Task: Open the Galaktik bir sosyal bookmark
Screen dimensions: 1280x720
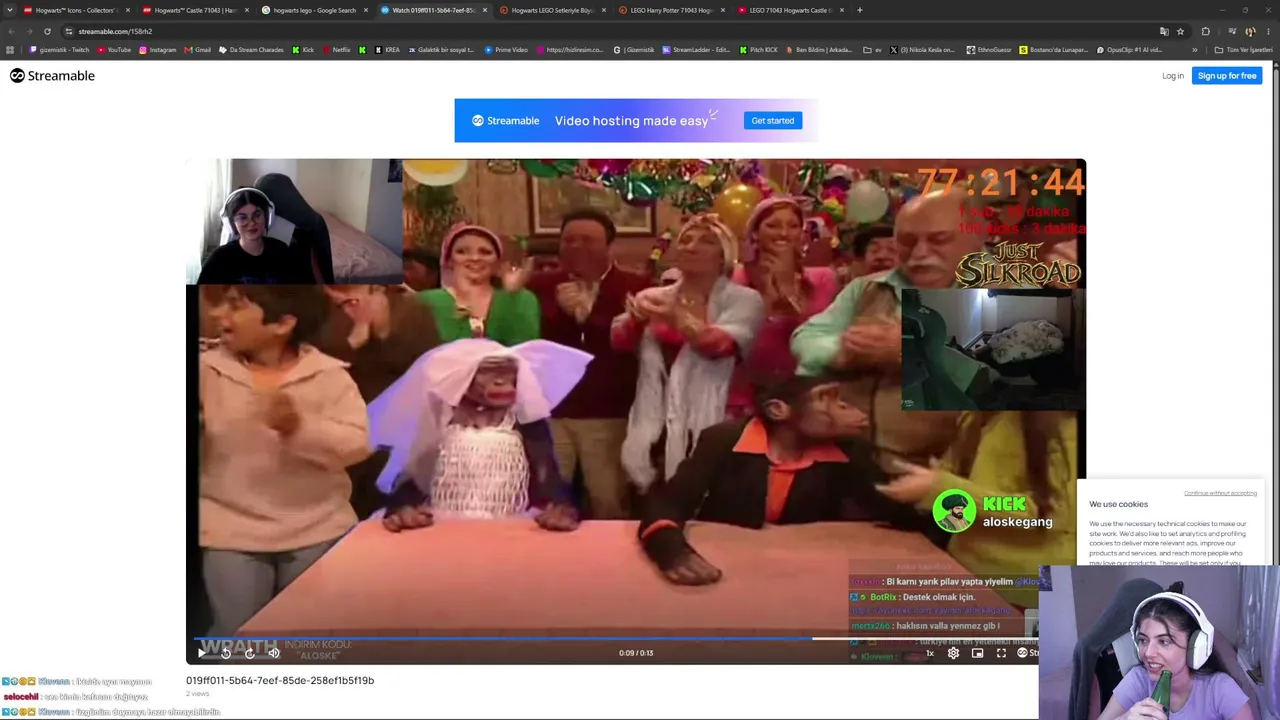Action: pos(440,50)
